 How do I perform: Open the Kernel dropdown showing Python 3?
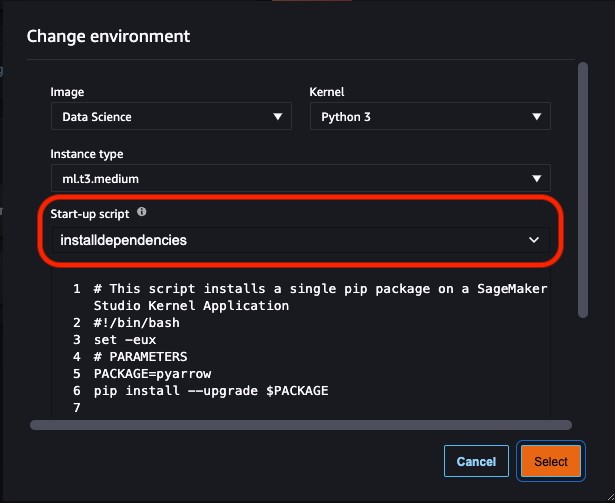pos(430,116)
